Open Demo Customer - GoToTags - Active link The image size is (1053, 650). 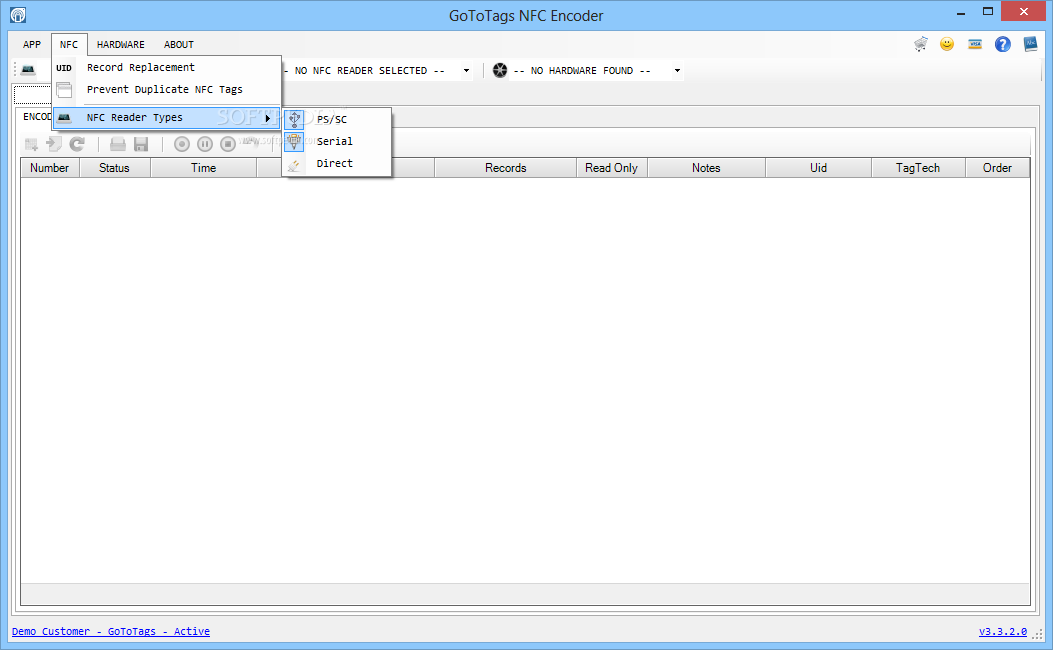coord(111,631)
